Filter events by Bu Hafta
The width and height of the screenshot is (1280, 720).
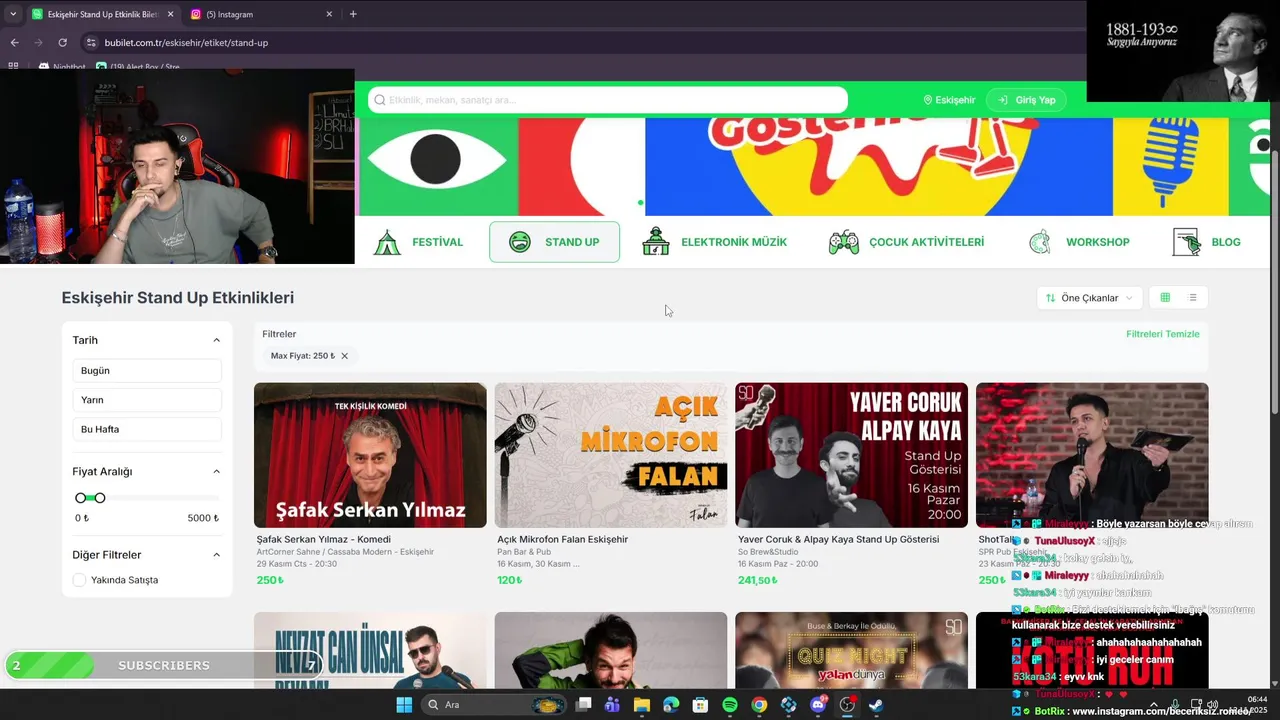coord(147,429)
